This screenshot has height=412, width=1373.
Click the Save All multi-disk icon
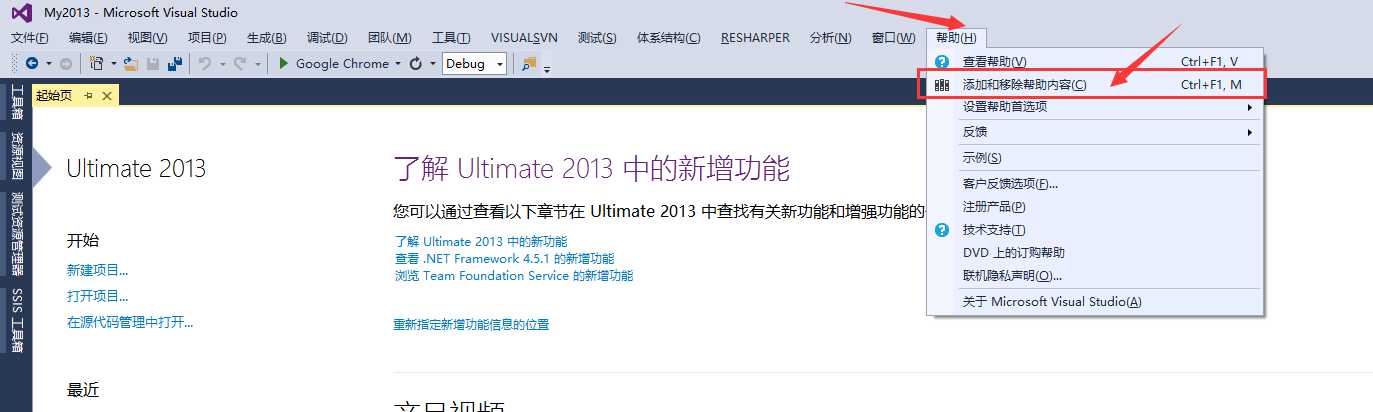point(175,63)
